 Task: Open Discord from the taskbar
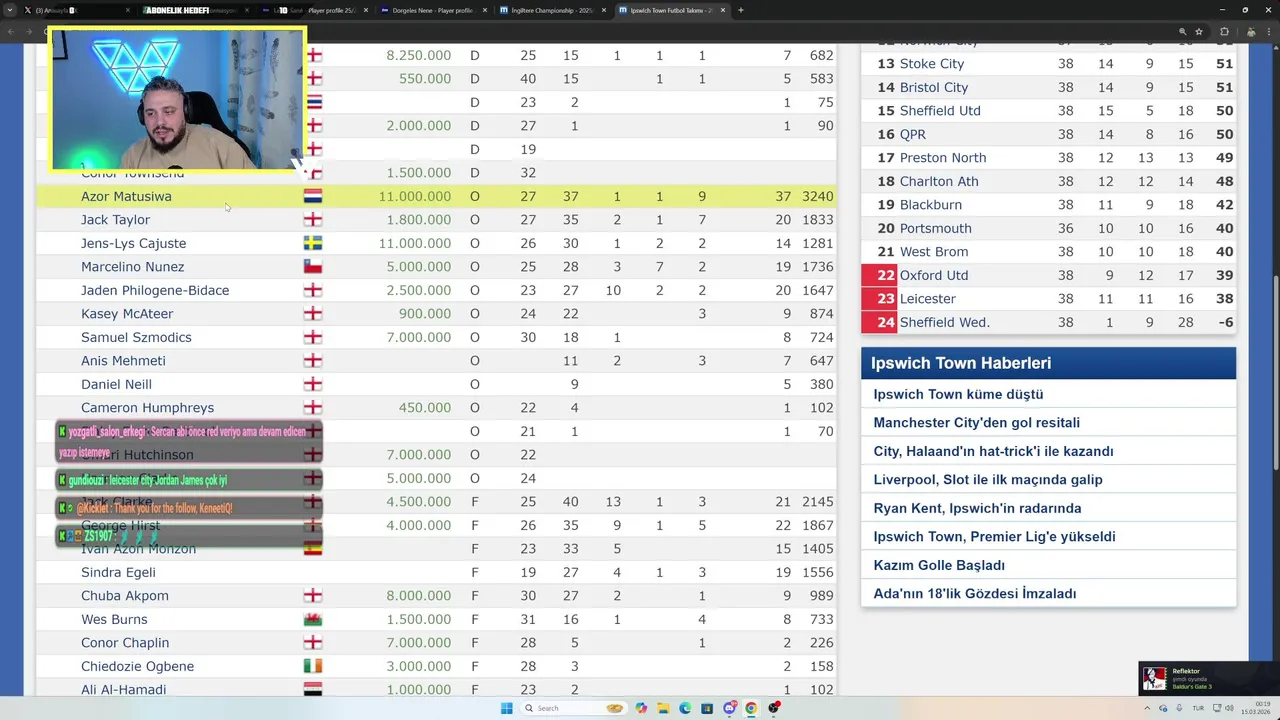pyautogui.click(x=730, y=708)
